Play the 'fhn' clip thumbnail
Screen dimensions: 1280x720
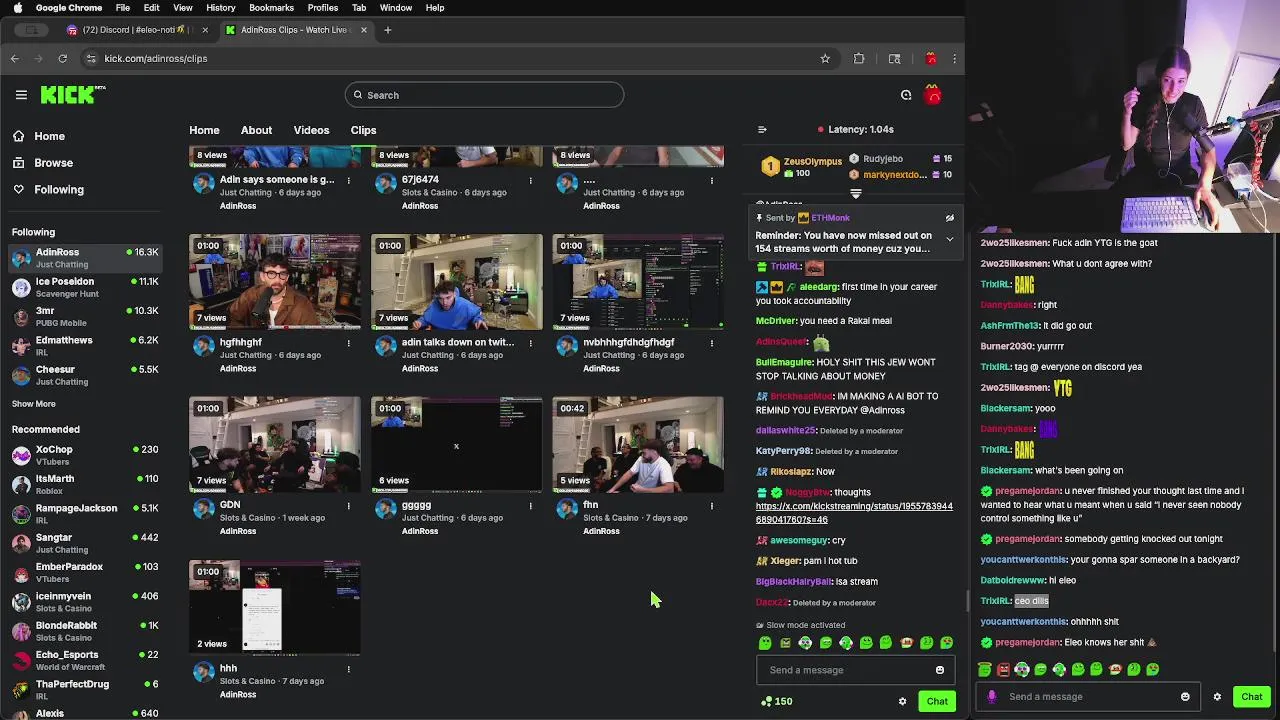(638, 445)
